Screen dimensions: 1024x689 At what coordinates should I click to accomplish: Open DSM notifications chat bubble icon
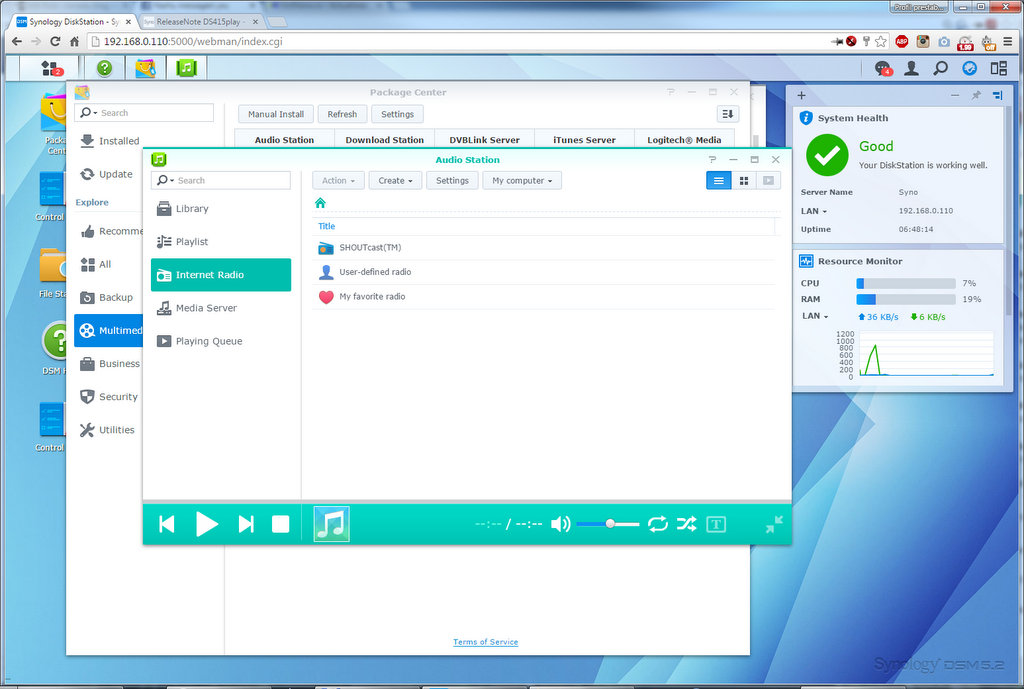click(883, 68)
